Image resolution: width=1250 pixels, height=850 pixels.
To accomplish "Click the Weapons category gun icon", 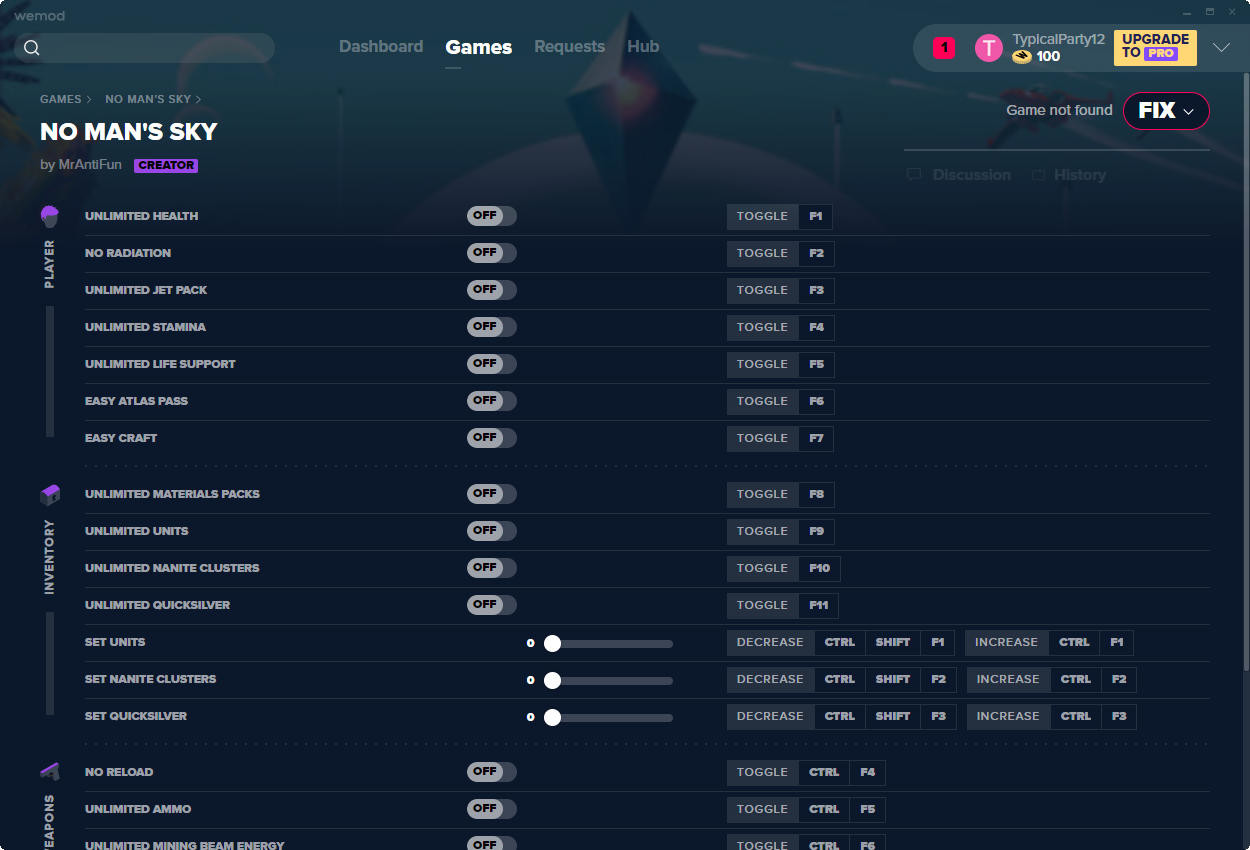I will point(50,771).
